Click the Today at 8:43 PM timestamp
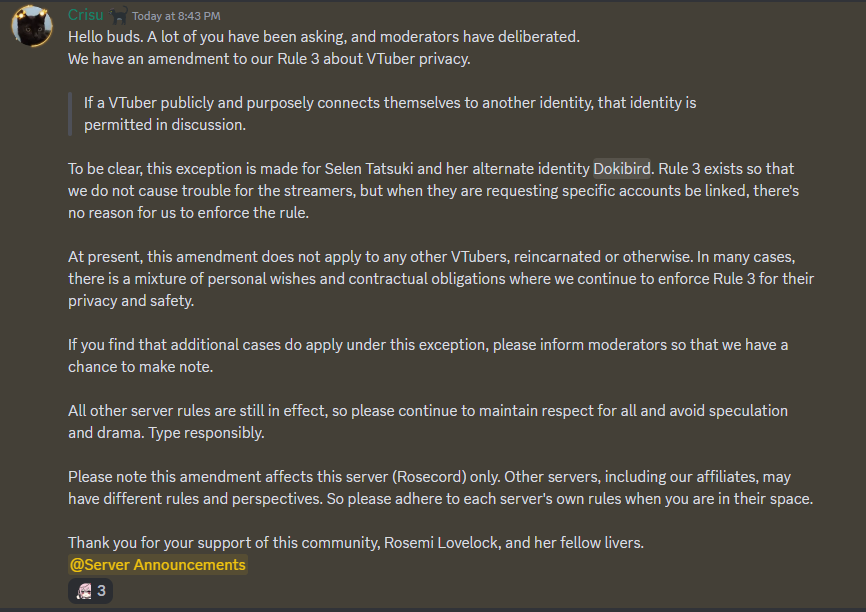Viewport: 866px width, 612px height. pyautogui.click(x=176, y=16)
